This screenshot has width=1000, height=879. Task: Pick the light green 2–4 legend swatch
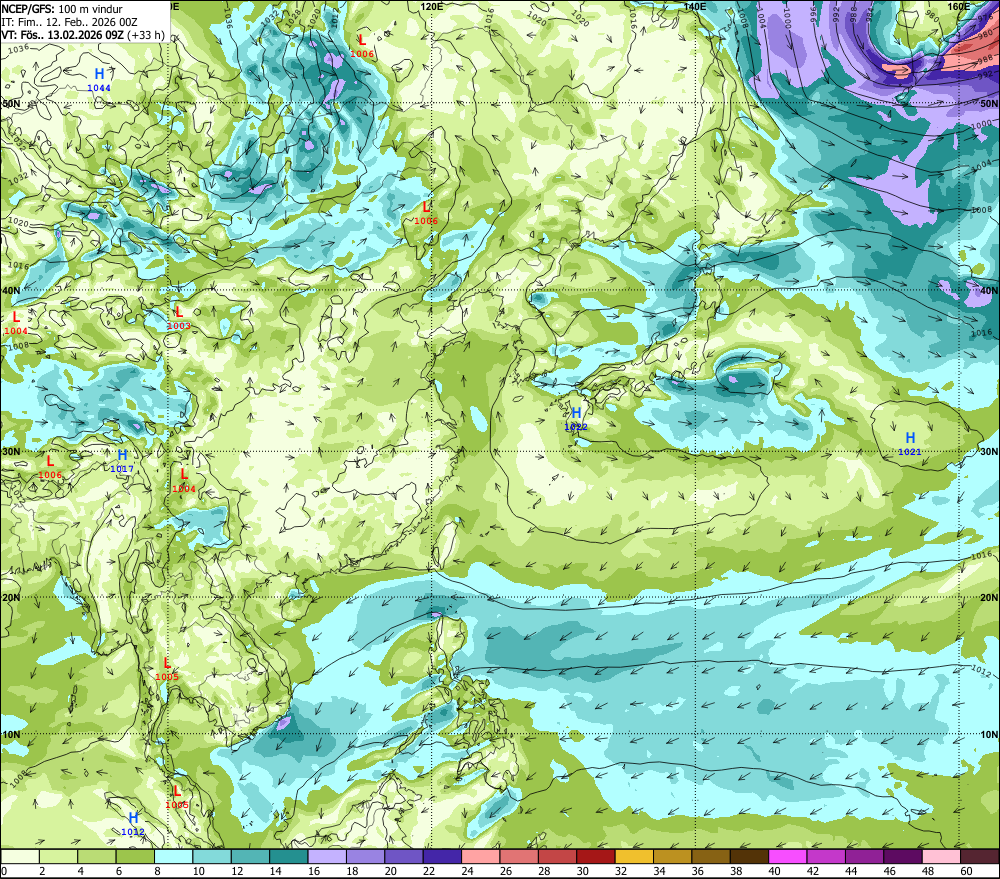59,857
